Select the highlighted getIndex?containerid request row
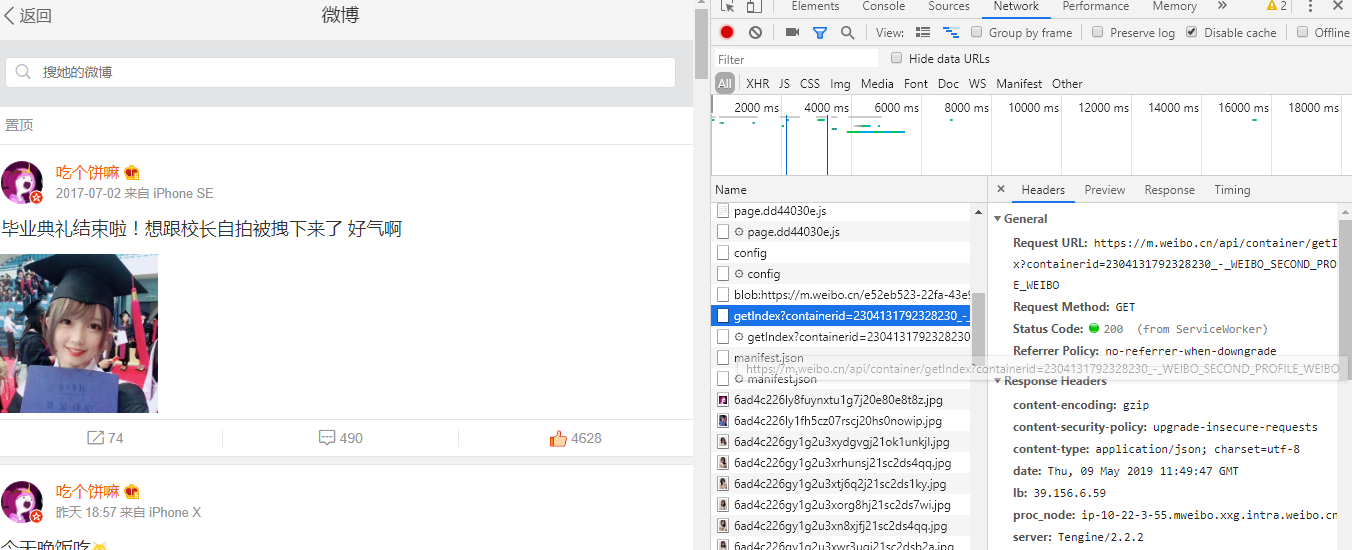 point(841,316)
